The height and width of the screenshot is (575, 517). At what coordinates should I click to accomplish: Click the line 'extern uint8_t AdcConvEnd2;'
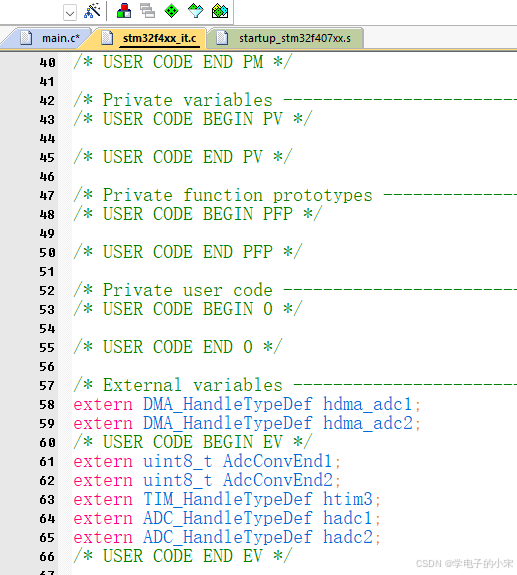tap(207, 480)
